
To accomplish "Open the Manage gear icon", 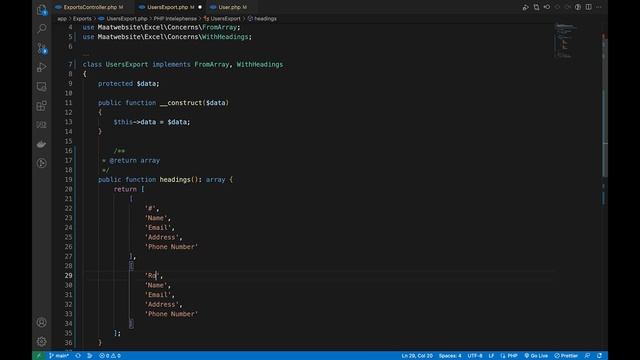I will (x=42, y=341).
